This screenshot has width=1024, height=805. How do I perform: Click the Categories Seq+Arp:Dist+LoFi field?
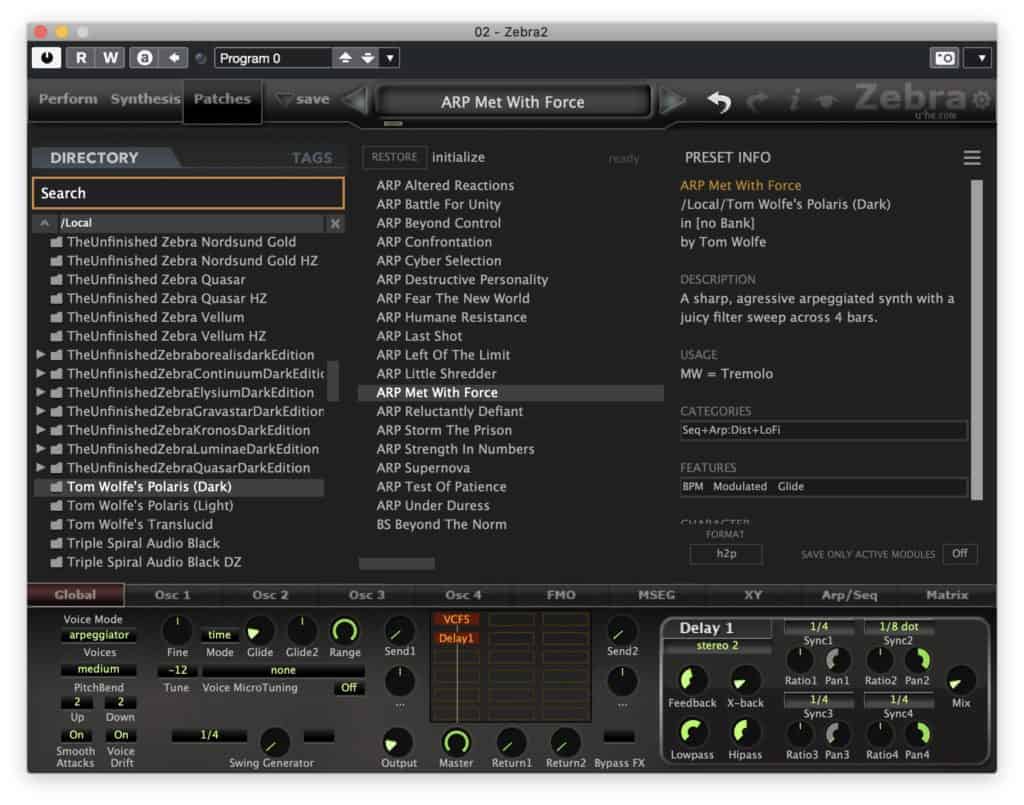click(x=823, y=430)
